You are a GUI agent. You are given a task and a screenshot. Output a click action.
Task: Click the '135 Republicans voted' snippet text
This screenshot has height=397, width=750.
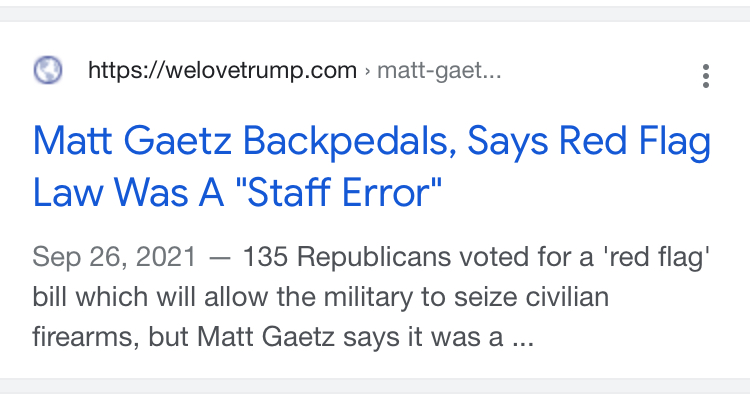pos(348,256)
